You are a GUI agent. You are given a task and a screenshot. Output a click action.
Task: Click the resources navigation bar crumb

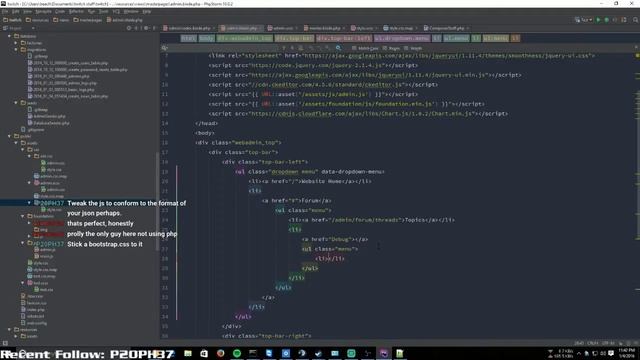pyautogui.click(x=38, y=20)
